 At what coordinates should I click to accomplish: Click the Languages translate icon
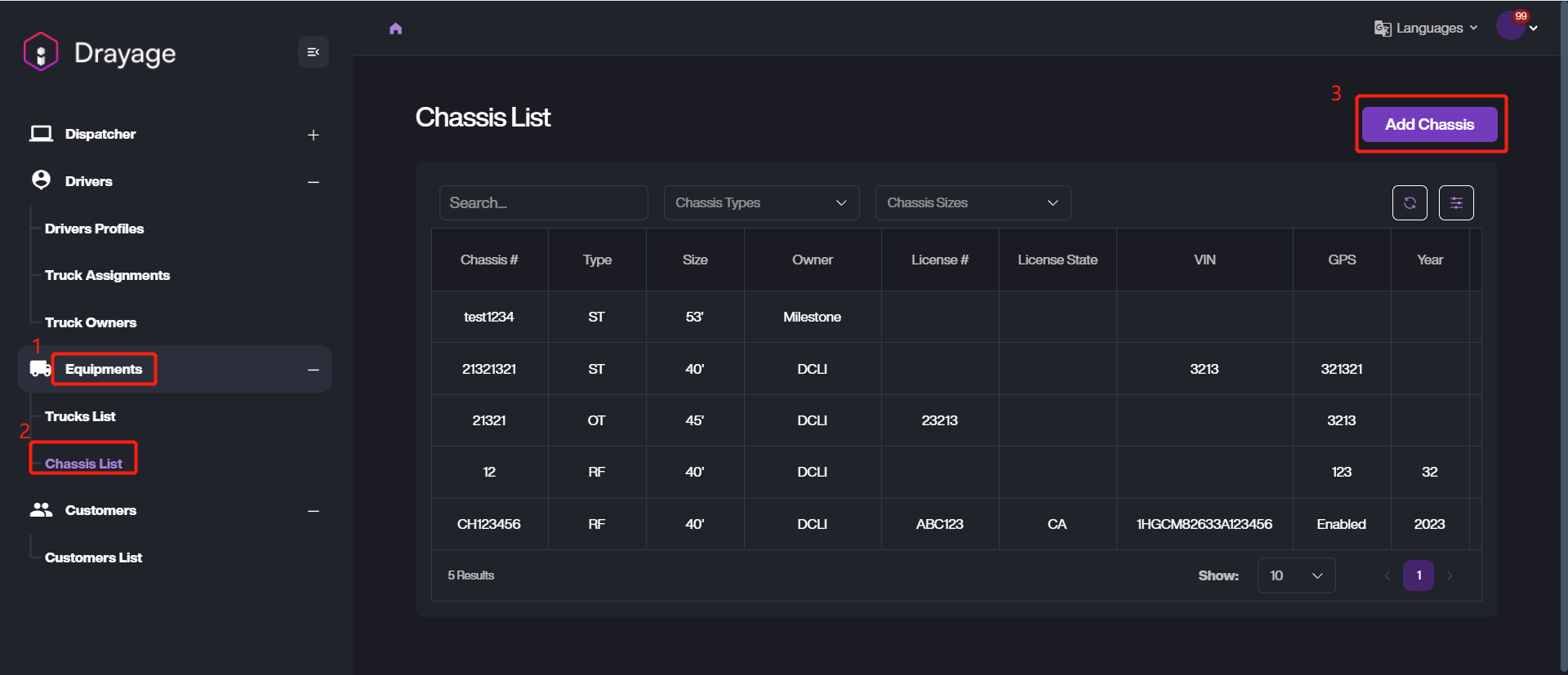(1382, 29)
